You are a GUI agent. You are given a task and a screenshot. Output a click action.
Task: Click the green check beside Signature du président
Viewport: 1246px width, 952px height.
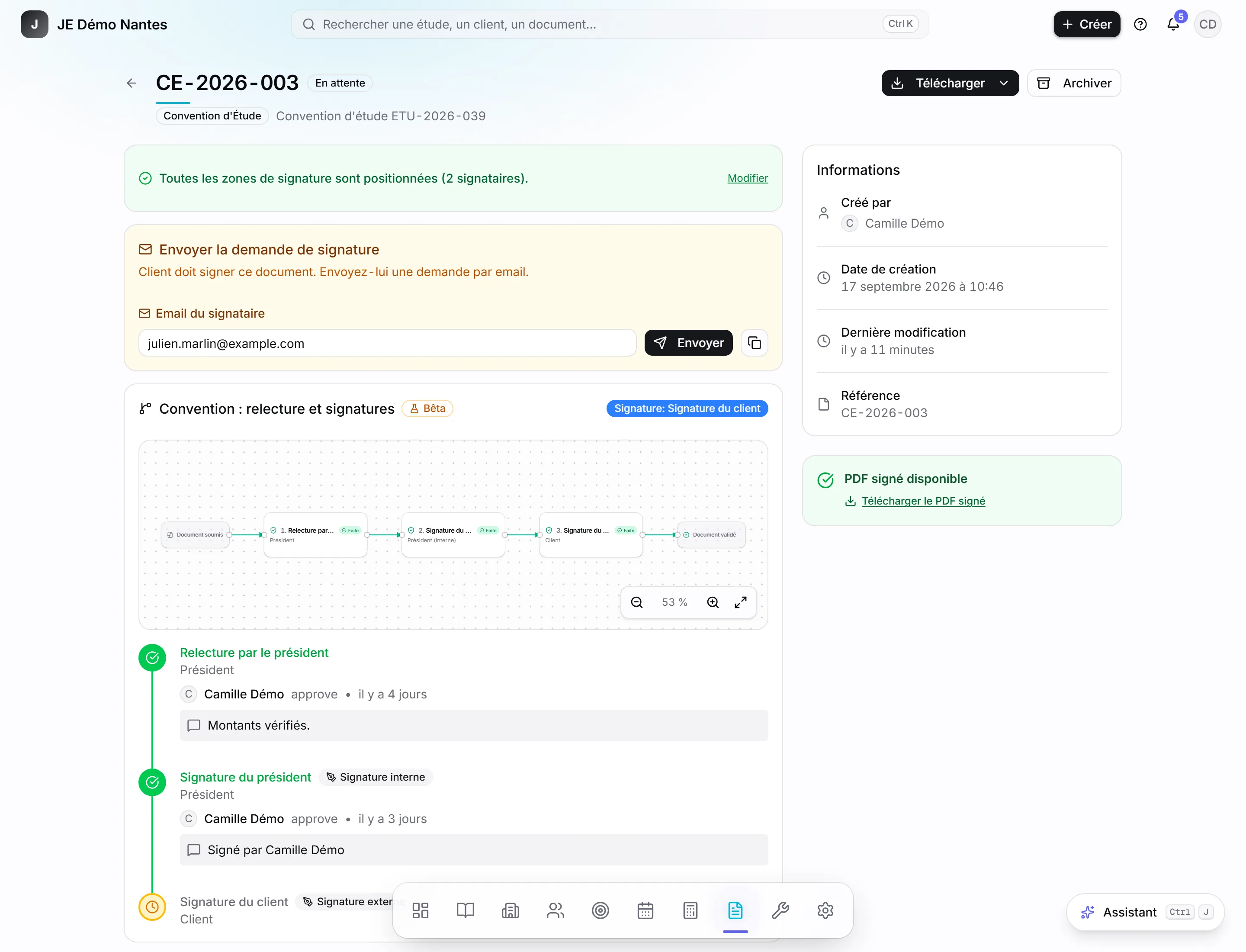click(152, 782)
